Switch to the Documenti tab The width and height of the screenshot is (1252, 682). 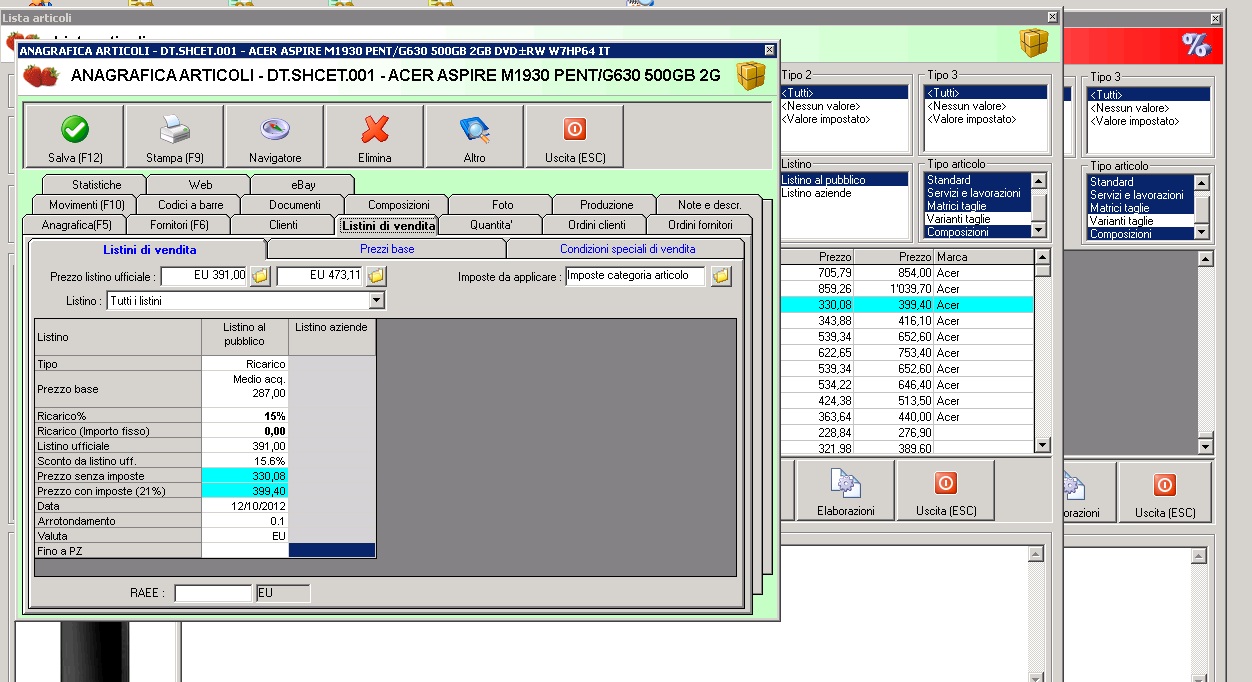[x=295, y=205]
